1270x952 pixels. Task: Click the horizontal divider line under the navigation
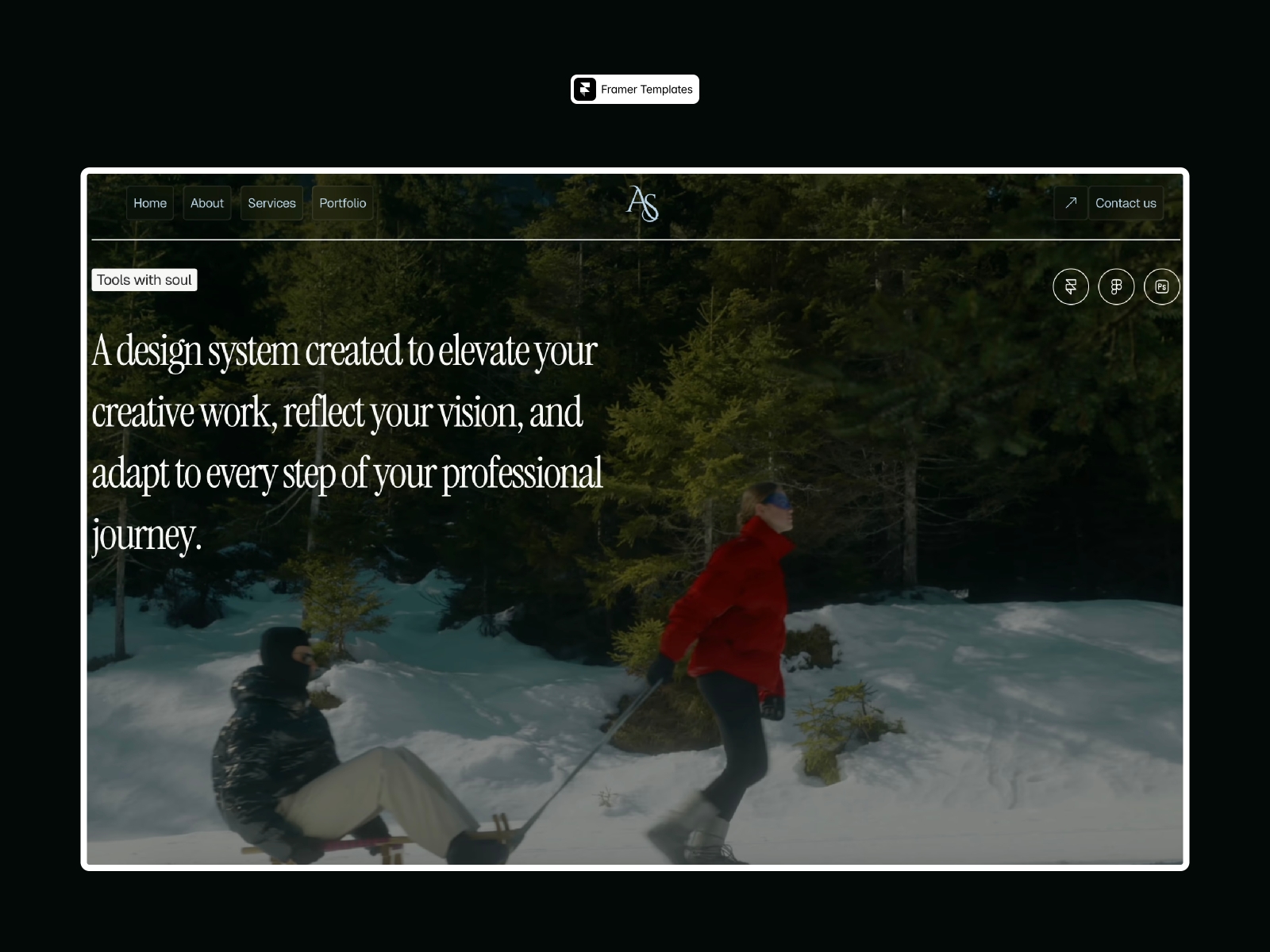(x=635, y=237)
